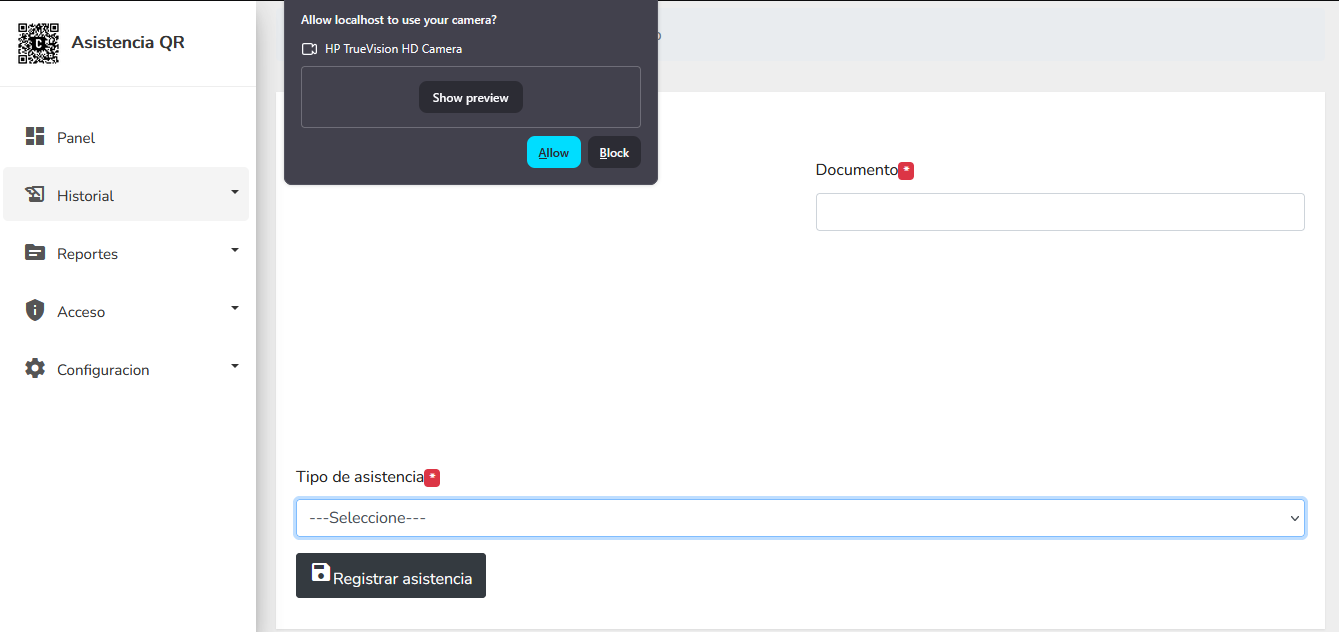This screenshot has width=1339, height=632.
Task: Expand the Acceso submenu arrow
Action: pos(235,308)
